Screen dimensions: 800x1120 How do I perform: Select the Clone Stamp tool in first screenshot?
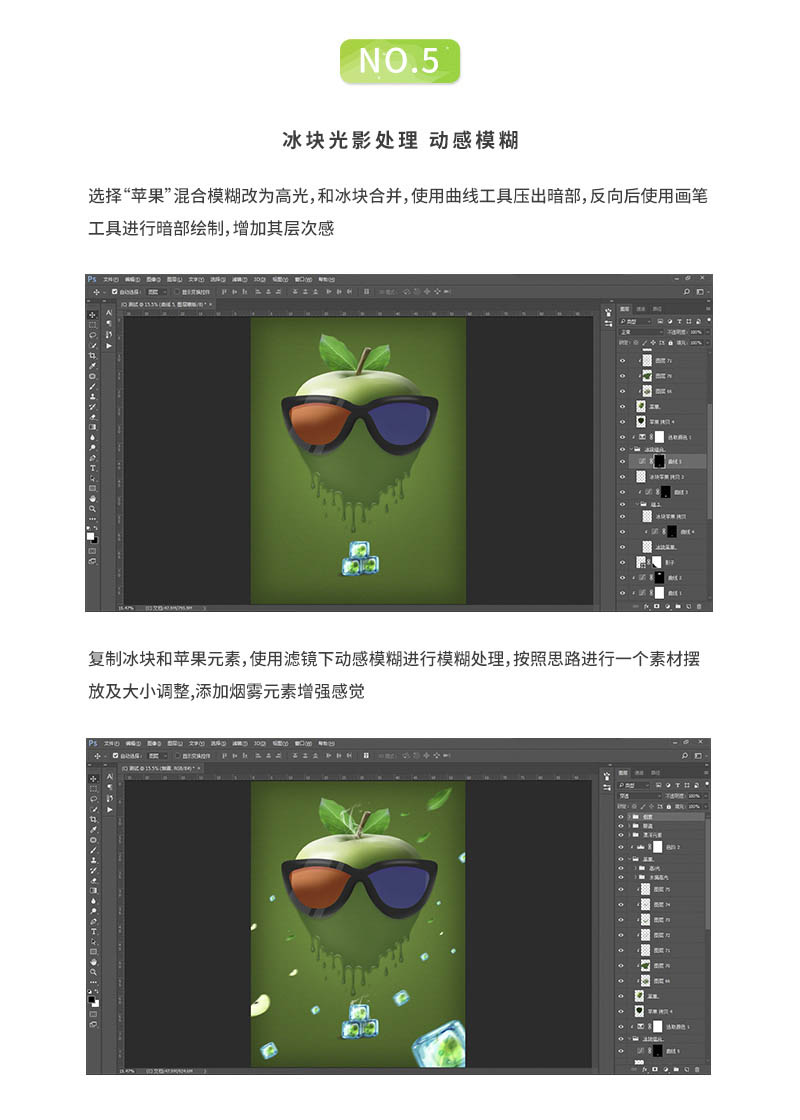pyautogui.click(x=92, y=396)
